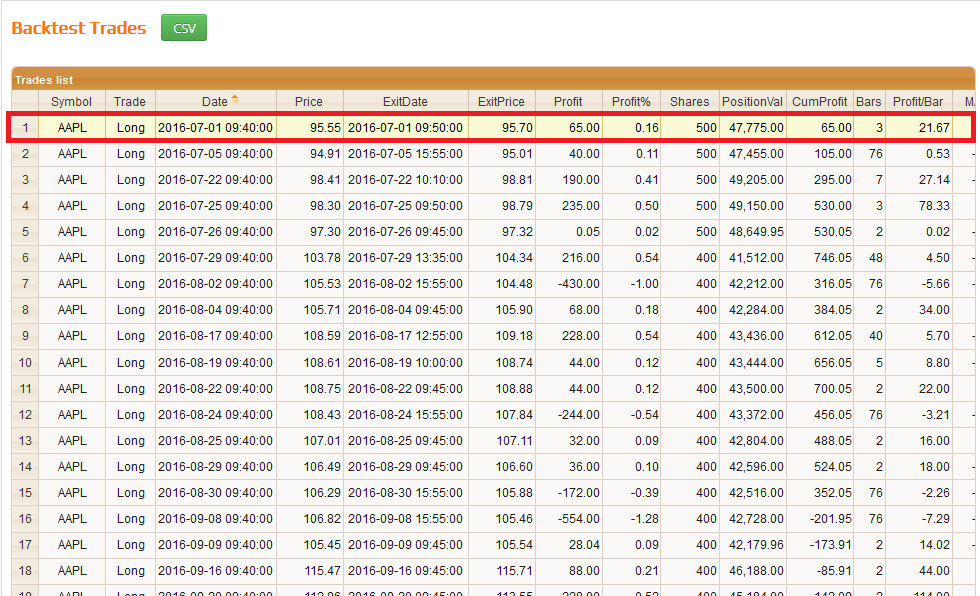980x596 pixels.
Task: Select profit percent -1.28
Action: [644, 519]
